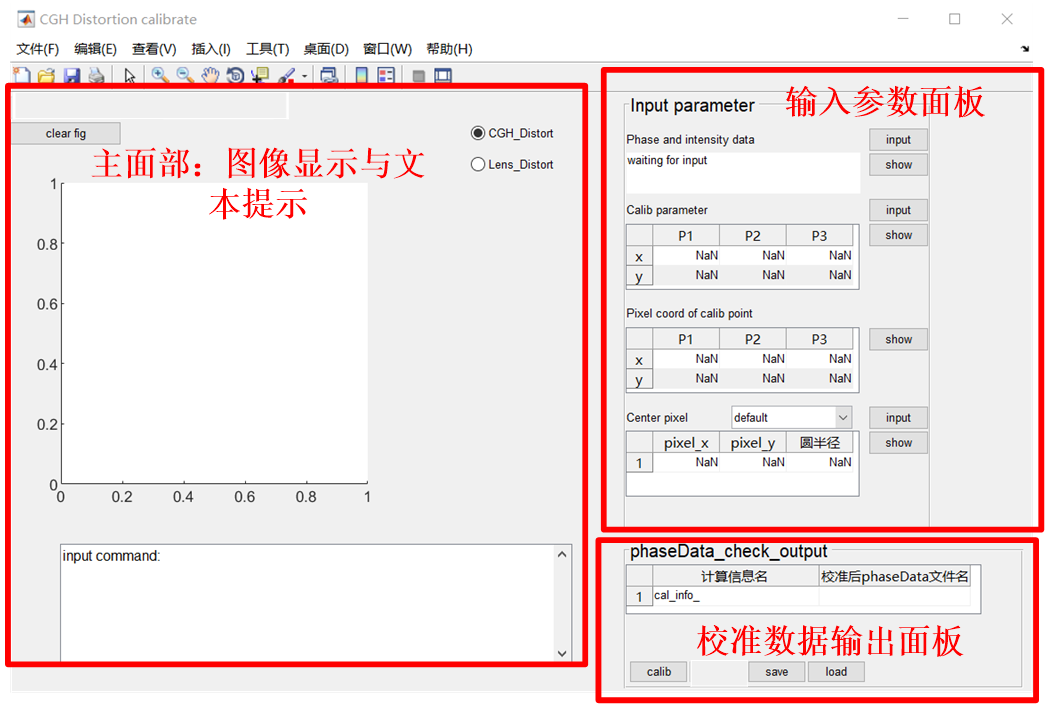Select the Zoom Out magnifier tool
Screen dimensions: 1051x709
pyautogui.click(x=185, y=75)
